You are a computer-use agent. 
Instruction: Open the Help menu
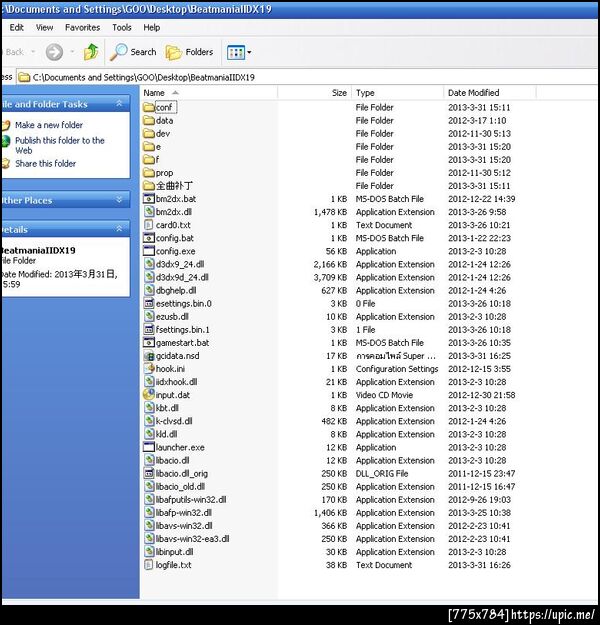pyautogui.click(x=151, y=28)
